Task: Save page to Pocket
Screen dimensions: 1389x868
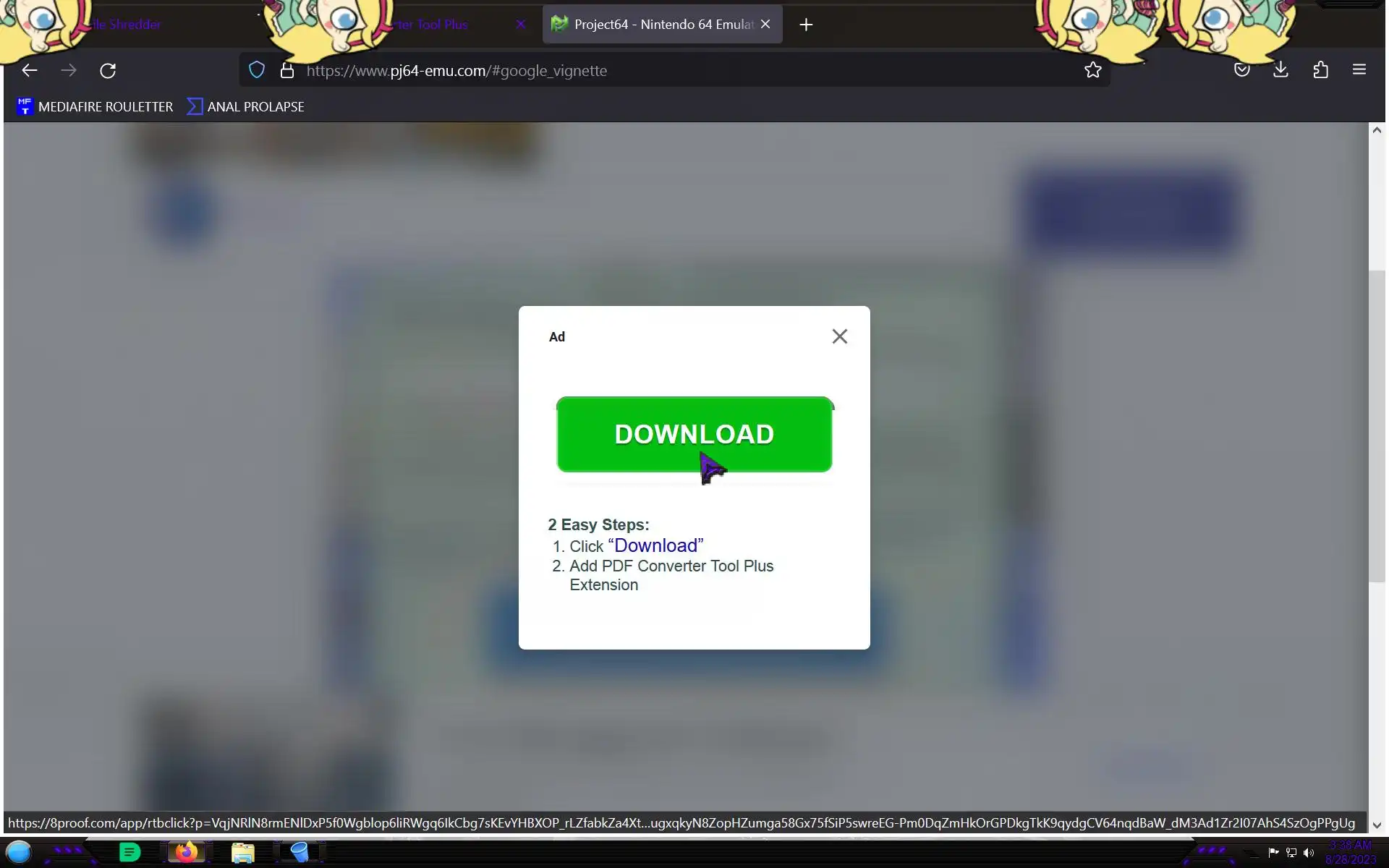Action: click(1241, 70)
